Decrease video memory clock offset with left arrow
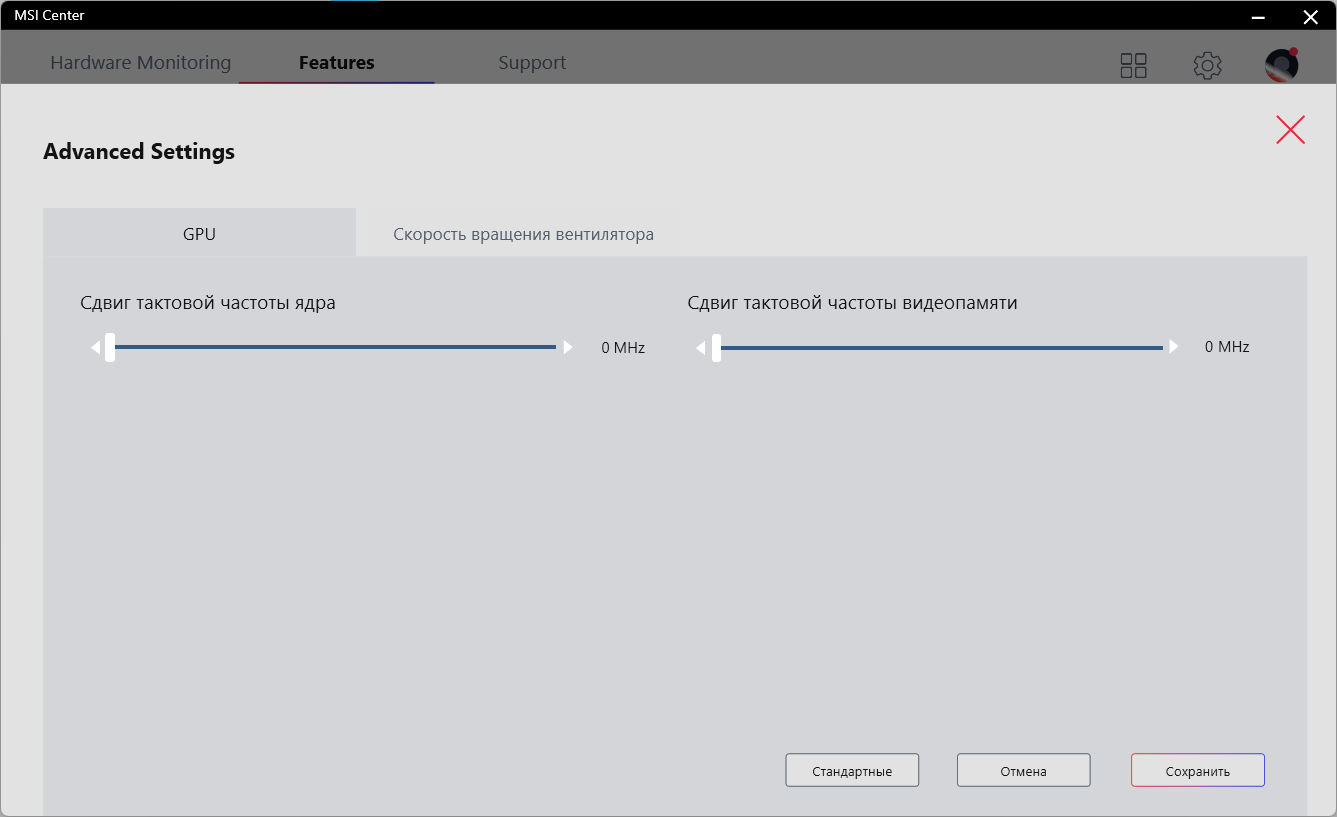 click(702, 347)
